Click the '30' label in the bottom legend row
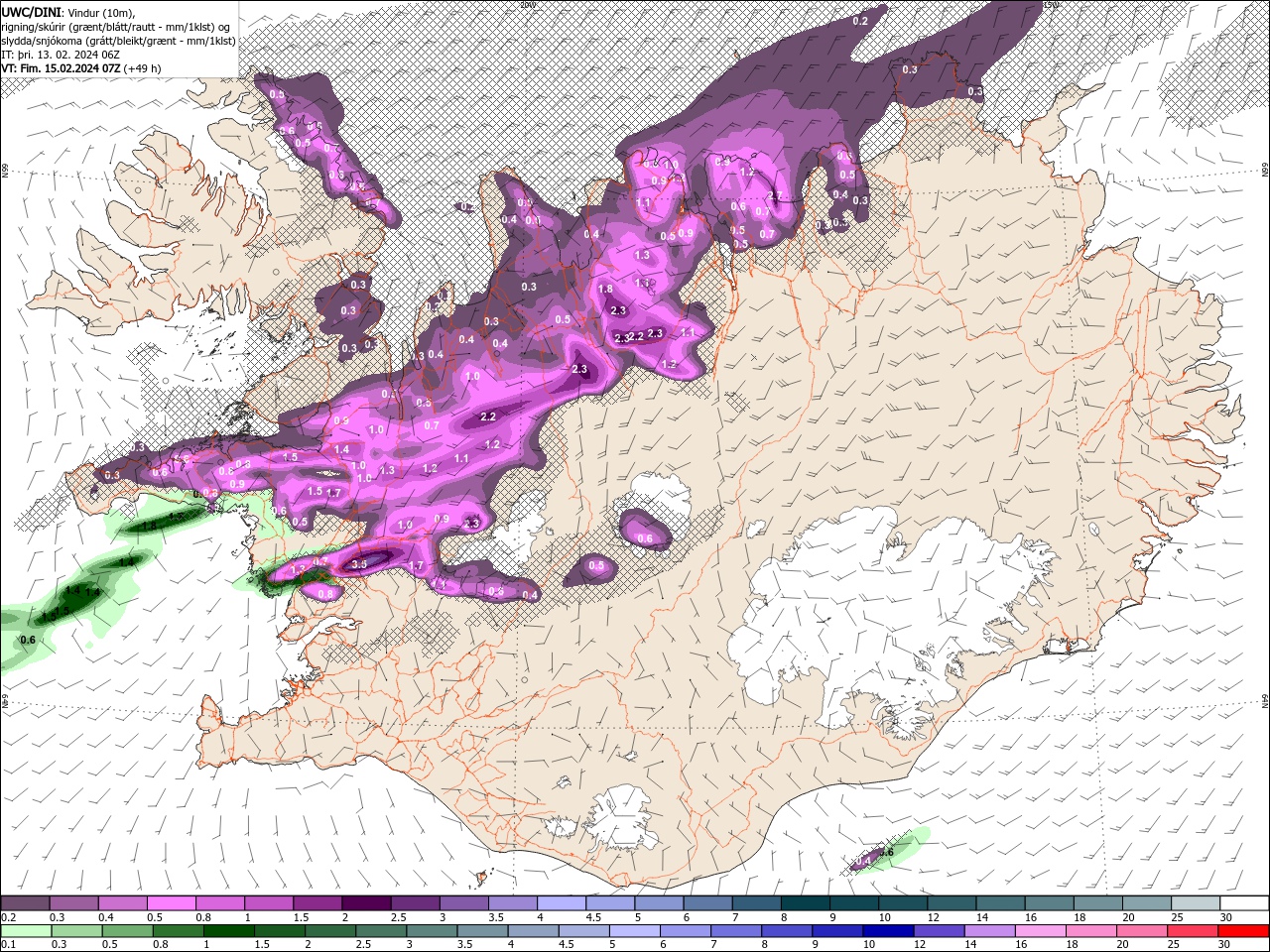 click(1225, 945)
